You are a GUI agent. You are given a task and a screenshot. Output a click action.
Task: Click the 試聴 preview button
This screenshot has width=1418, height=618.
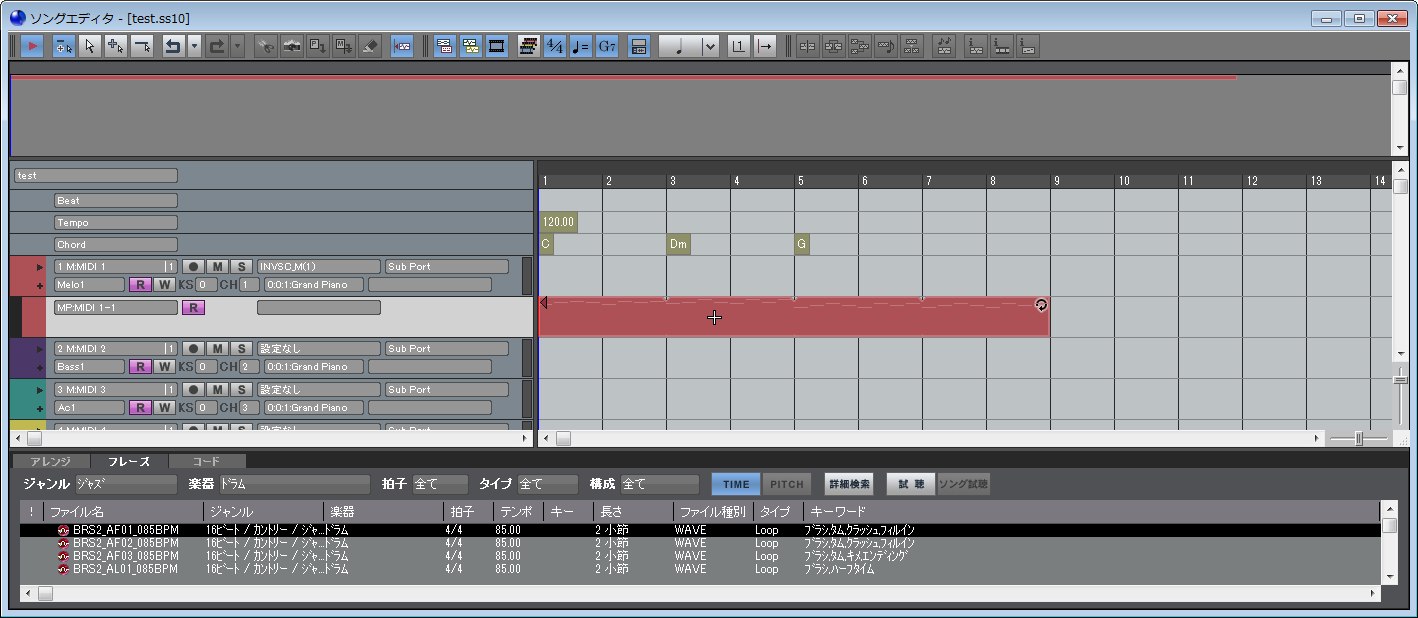point(910,484)
